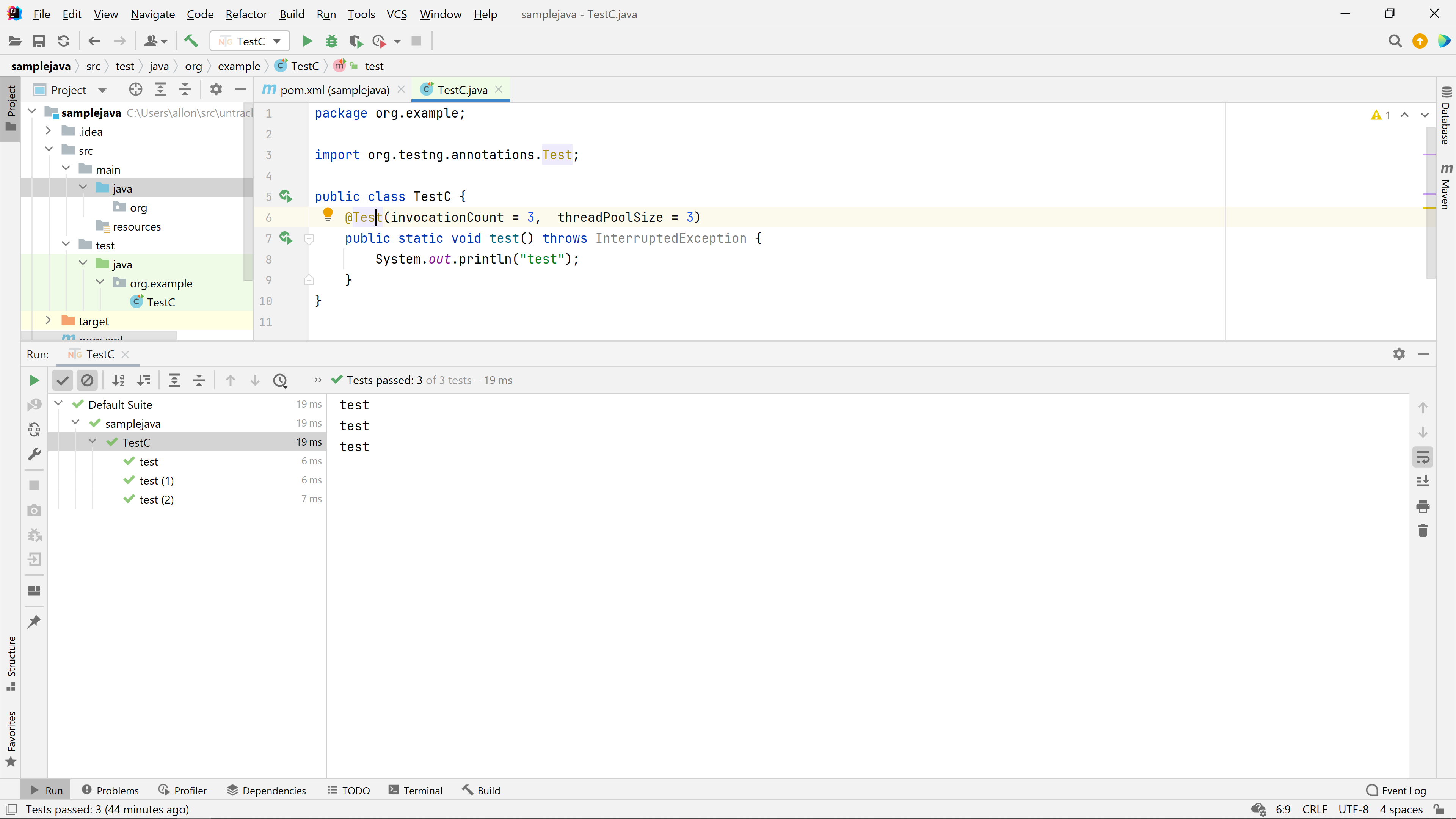Click the Profile run icon

tap(379, 41)
